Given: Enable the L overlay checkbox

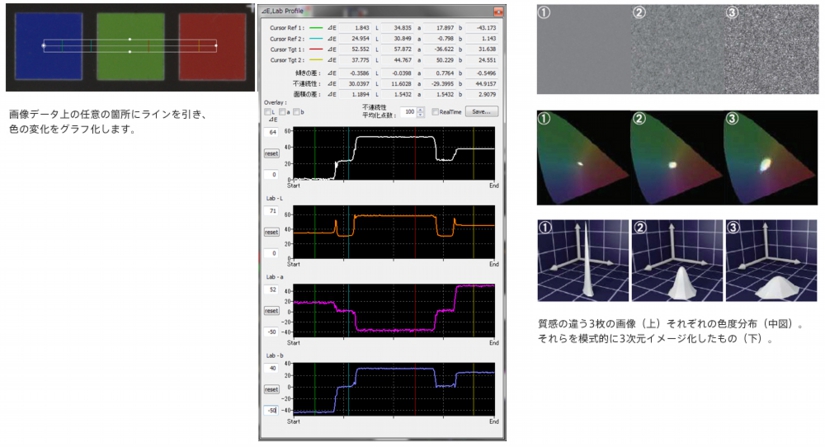Looking at the screenshot, I should pos(268,112).
